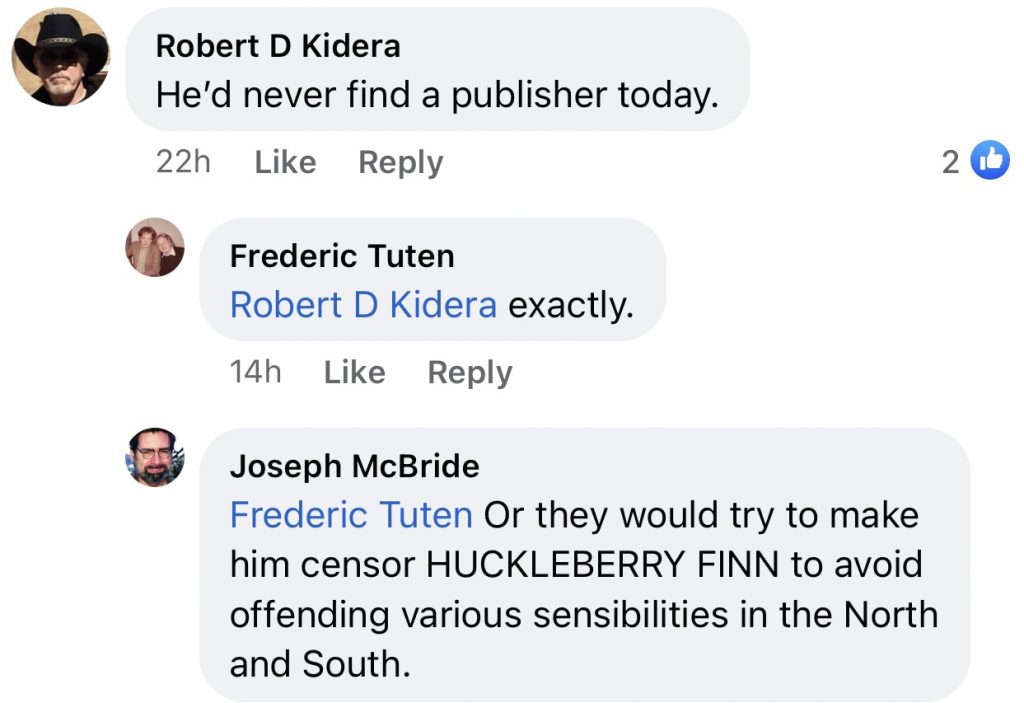Image resolution: width=1024 pixels, height=703 pixels.
Task: Click the blue Robert D Kidera mention
Action: coord(363,305)
